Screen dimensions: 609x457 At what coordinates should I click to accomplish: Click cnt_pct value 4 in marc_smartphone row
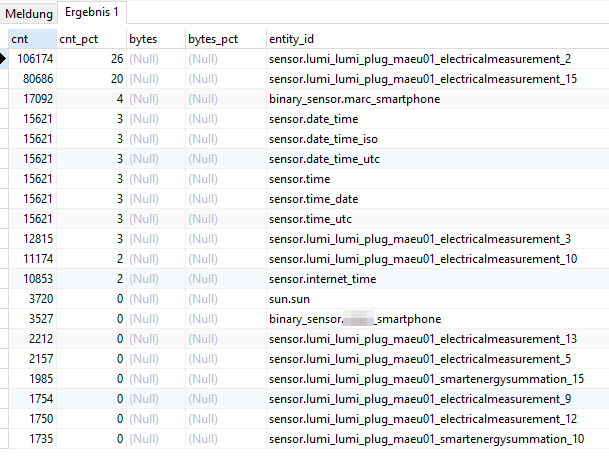[x=91, y=99]
